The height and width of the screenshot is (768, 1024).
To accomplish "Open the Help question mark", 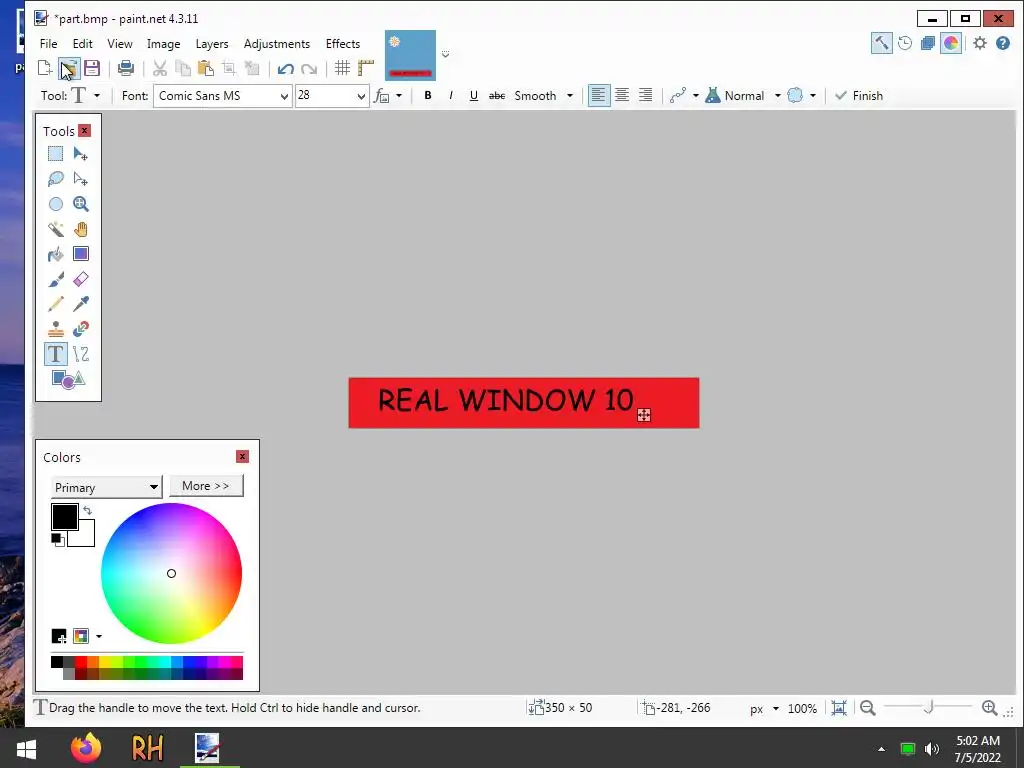I will [x=1002, y=44].
